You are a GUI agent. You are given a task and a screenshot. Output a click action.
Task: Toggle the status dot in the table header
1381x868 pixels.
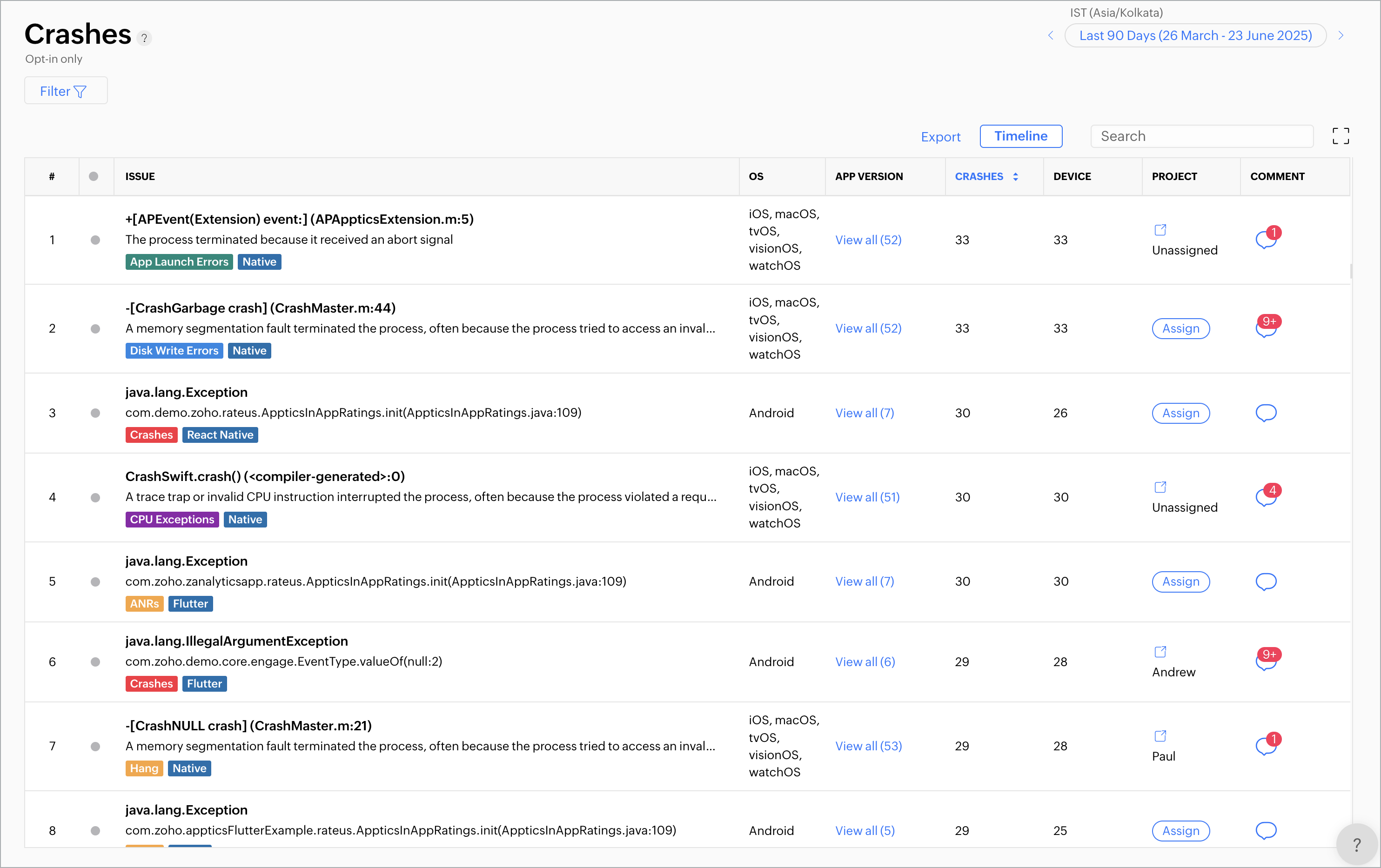[x=94, y=177]
